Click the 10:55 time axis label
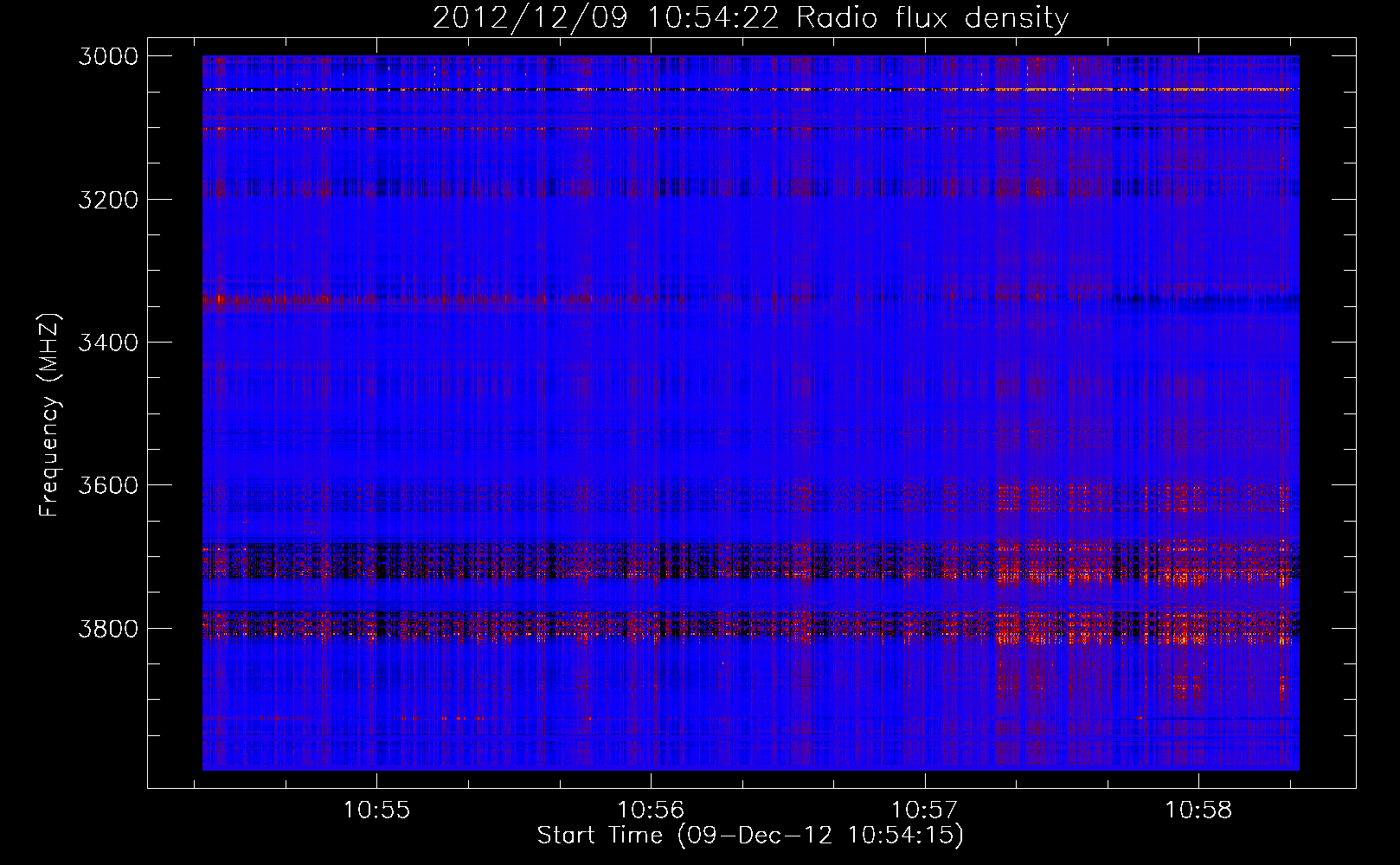This screenshot has height=865, width=1400. click(x=376, y=811)
